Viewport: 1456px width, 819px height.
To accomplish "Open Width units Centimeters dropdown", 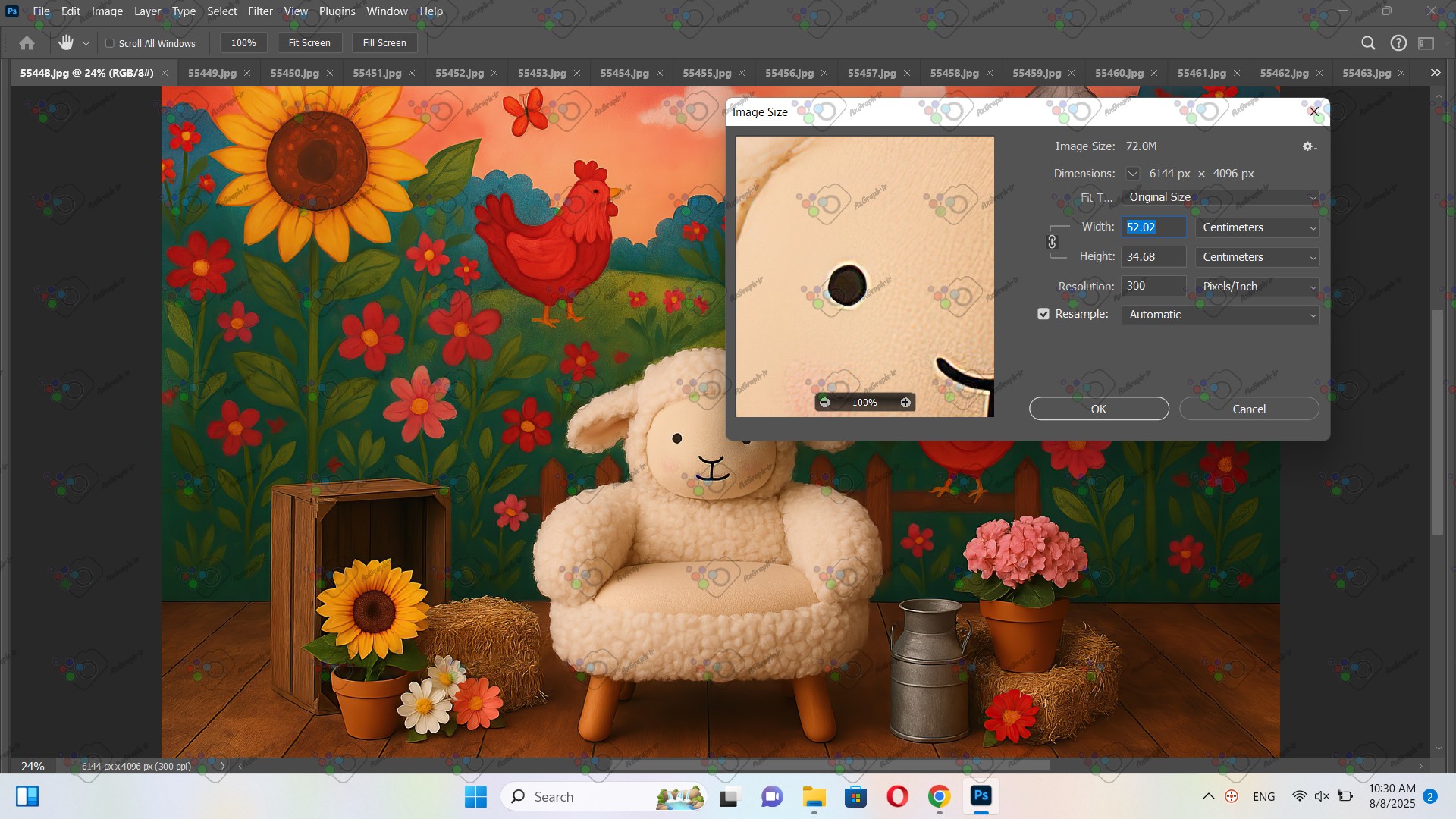I will click(1257, 227).
